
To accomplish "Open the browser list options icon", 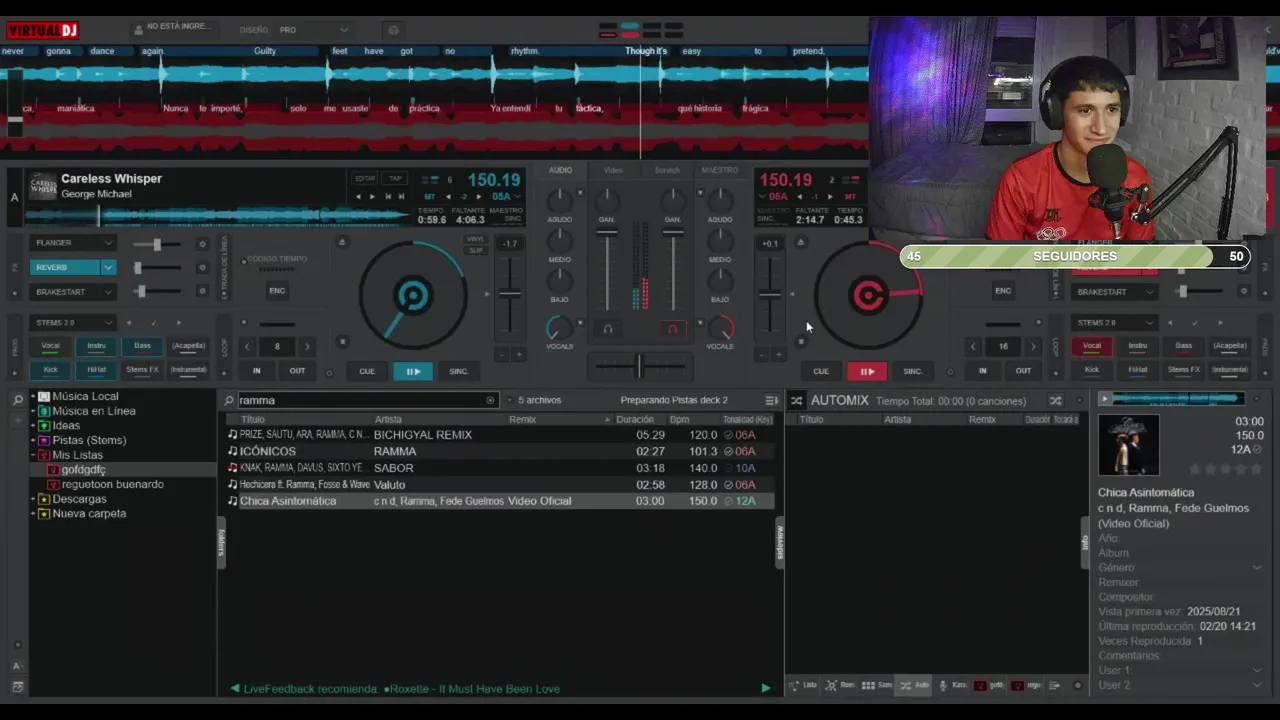I will [x=771, y=400].
